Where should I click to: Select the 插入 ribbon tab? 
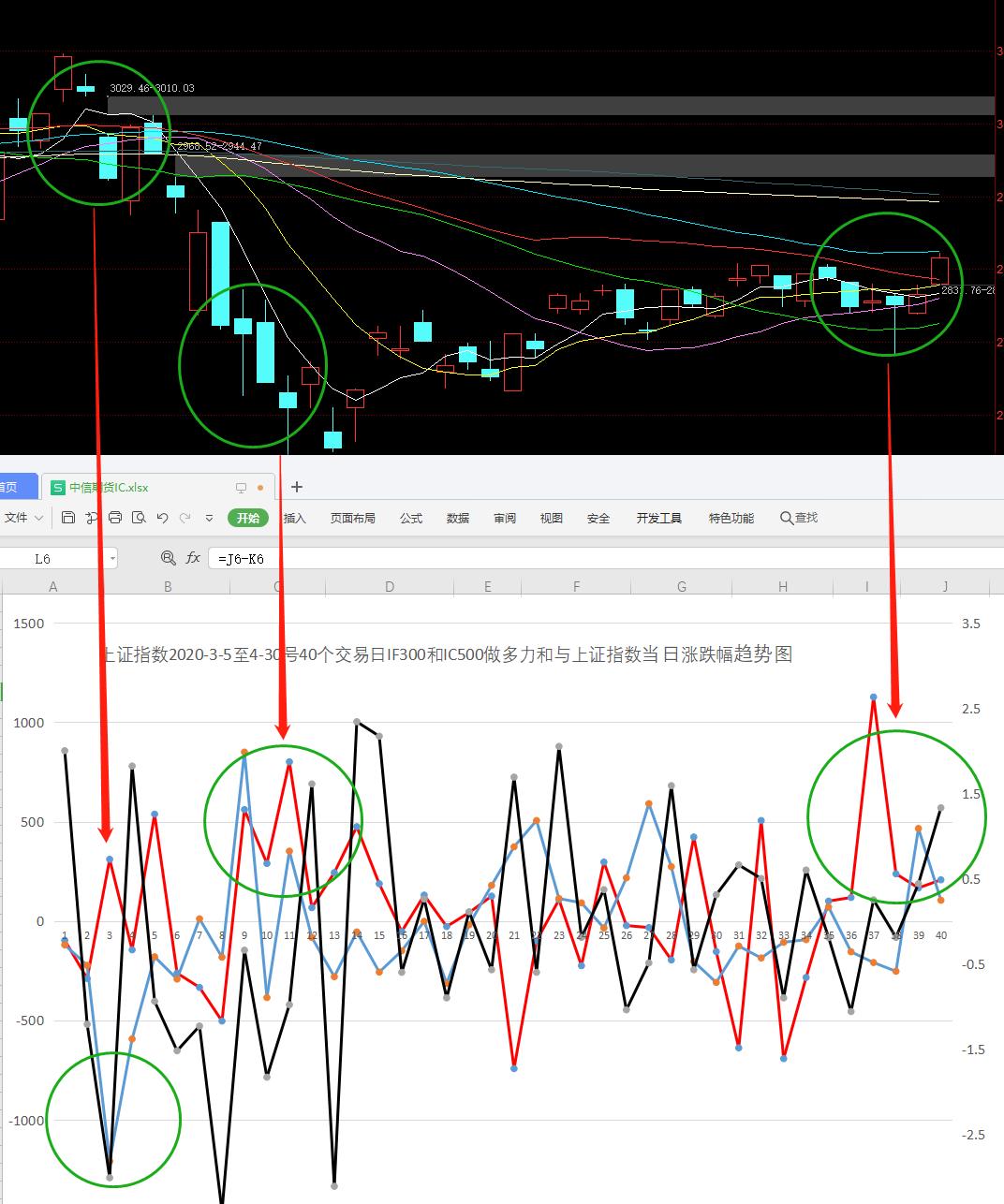[x=295, y=518]
